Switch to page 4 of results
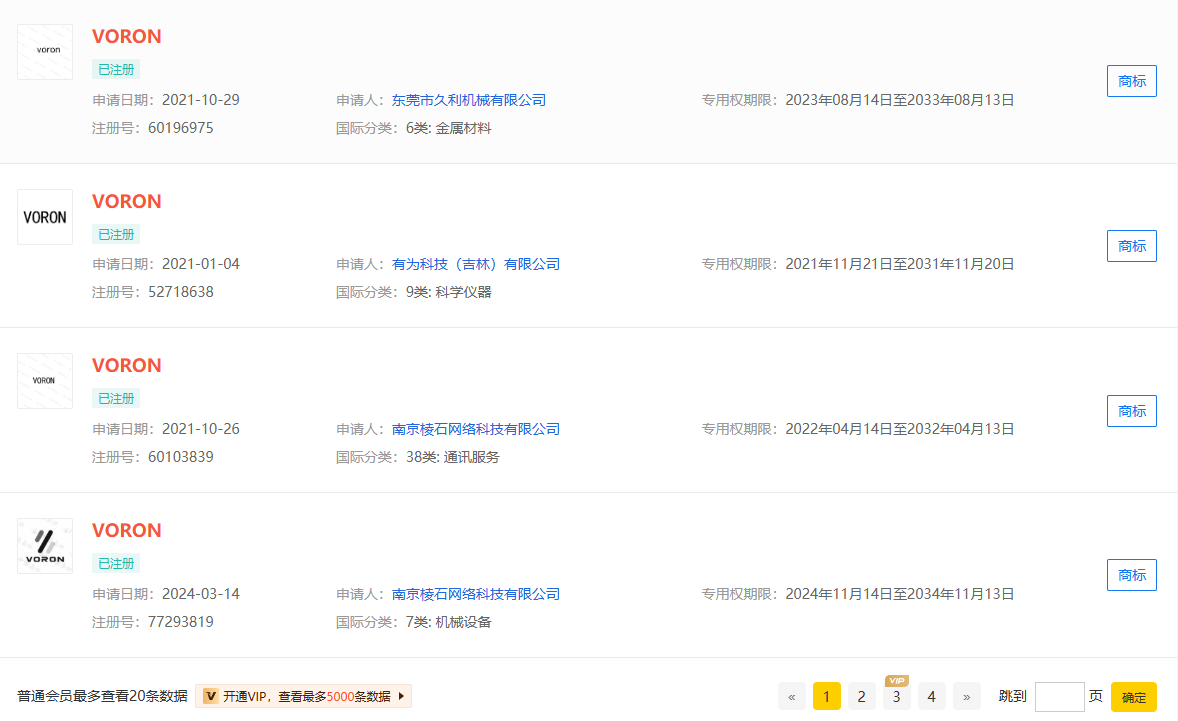This screenshot has height=721, width=1178. coord(931,696)
